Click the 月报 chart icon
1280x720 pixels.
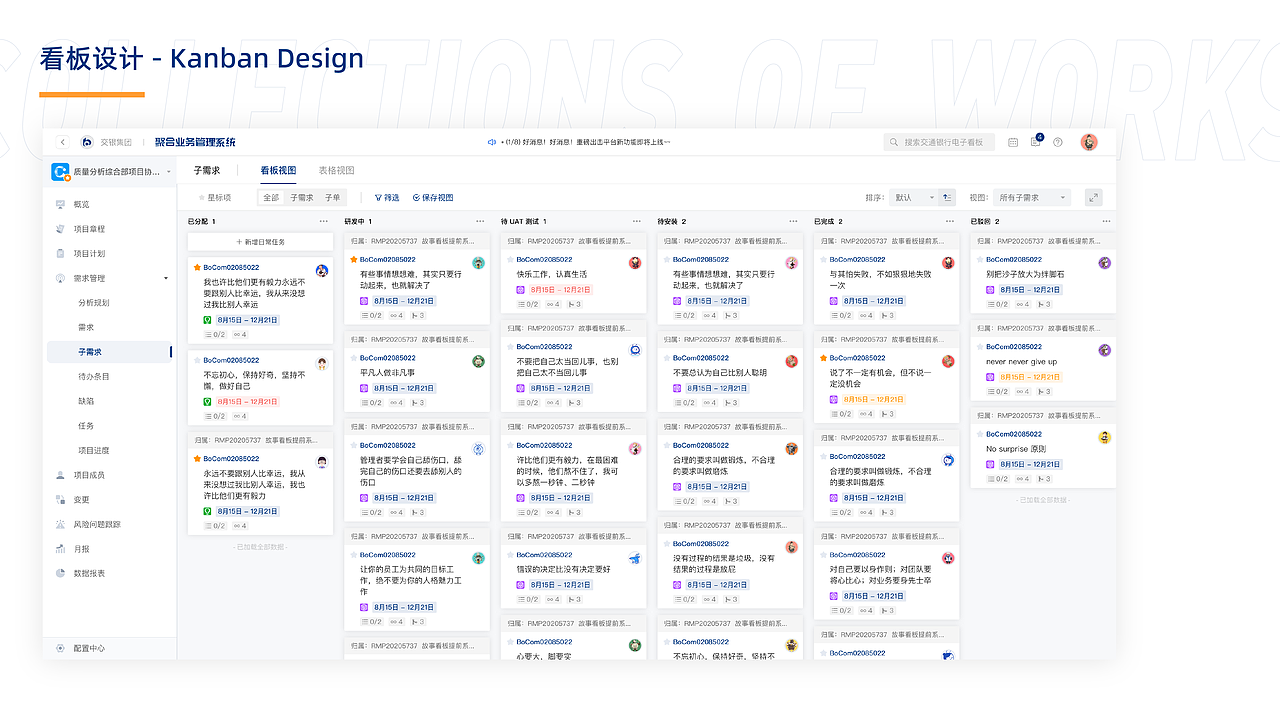[61, 549]
